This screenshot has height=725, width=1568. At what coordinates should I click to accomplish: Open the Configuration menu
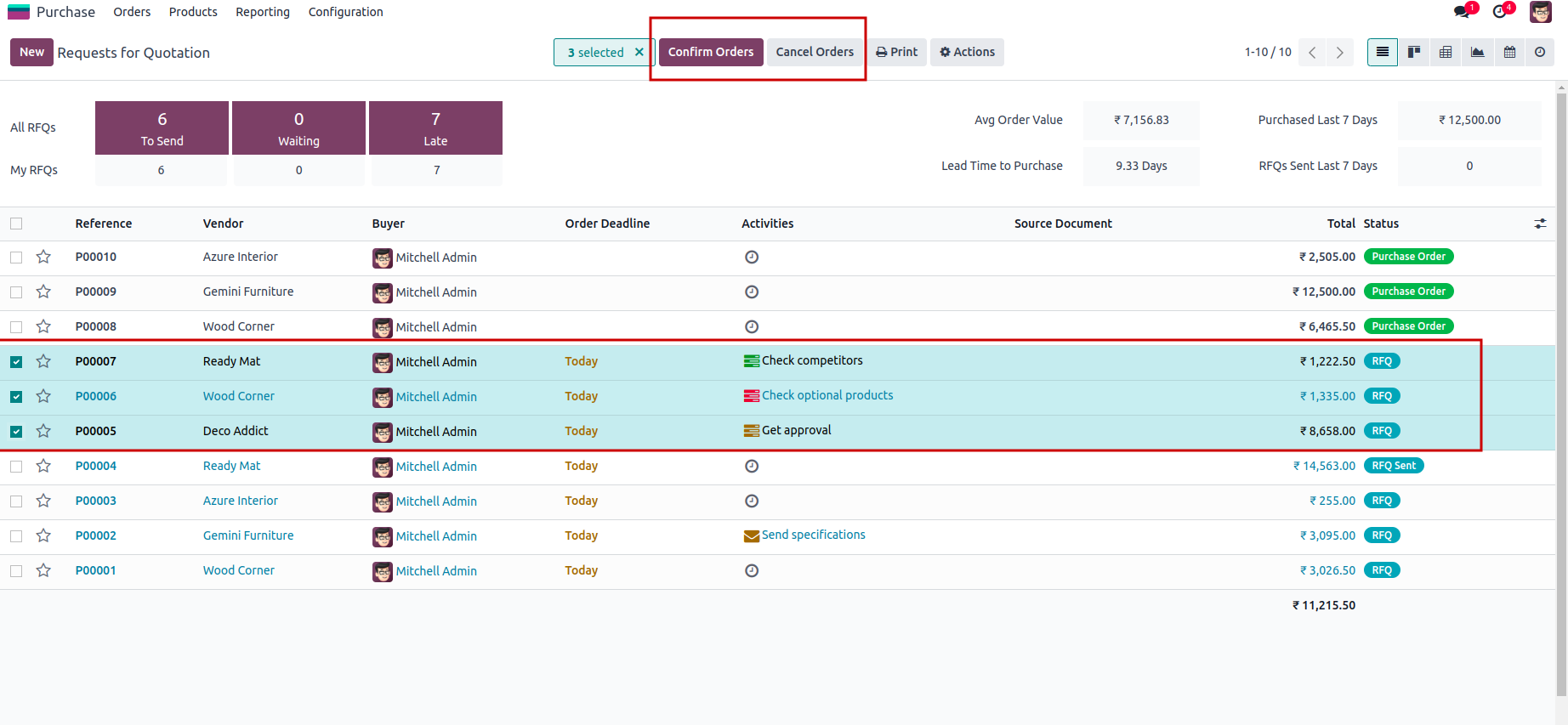click(x=345, y=12)
